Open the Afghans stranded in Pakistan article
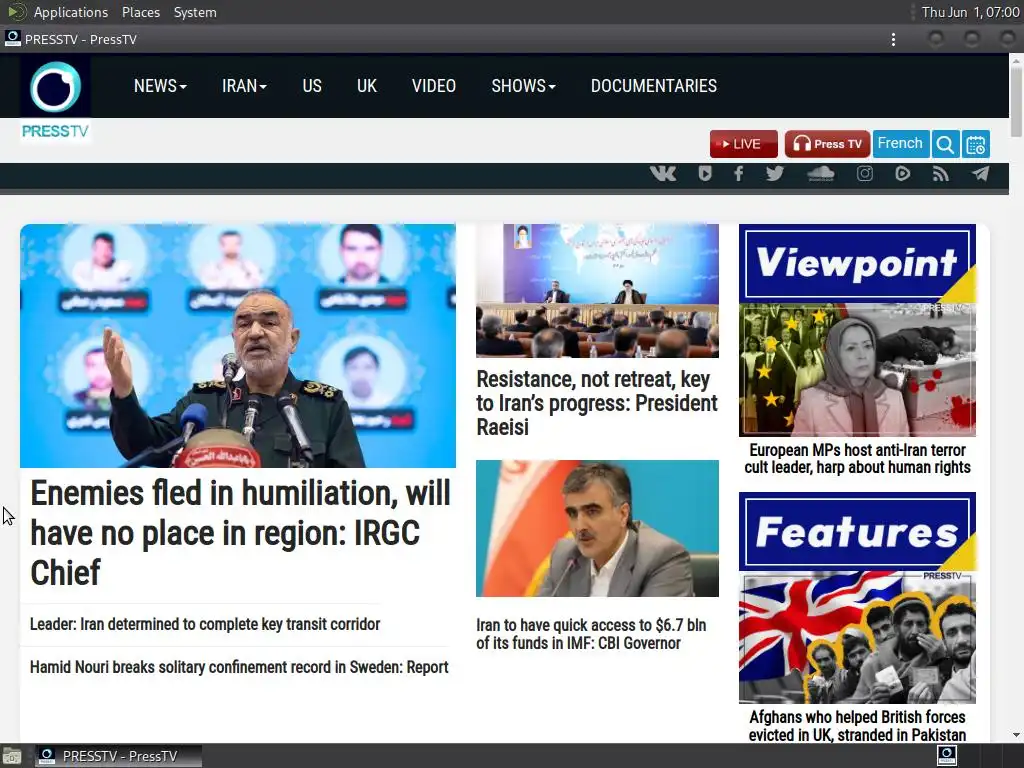 (857, 726)
